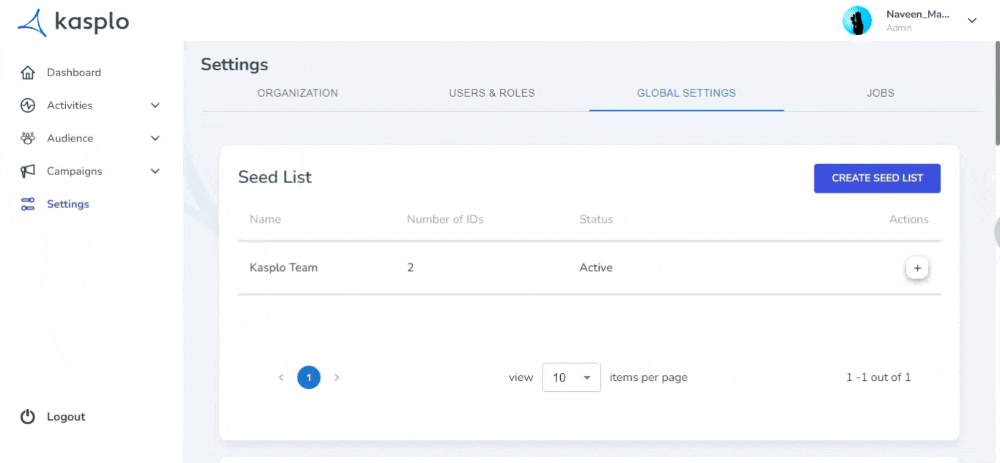The height and width of the screenshot is (463, 1000).
Task: Click the Campaigns menu label
Action: click(74, 171)
